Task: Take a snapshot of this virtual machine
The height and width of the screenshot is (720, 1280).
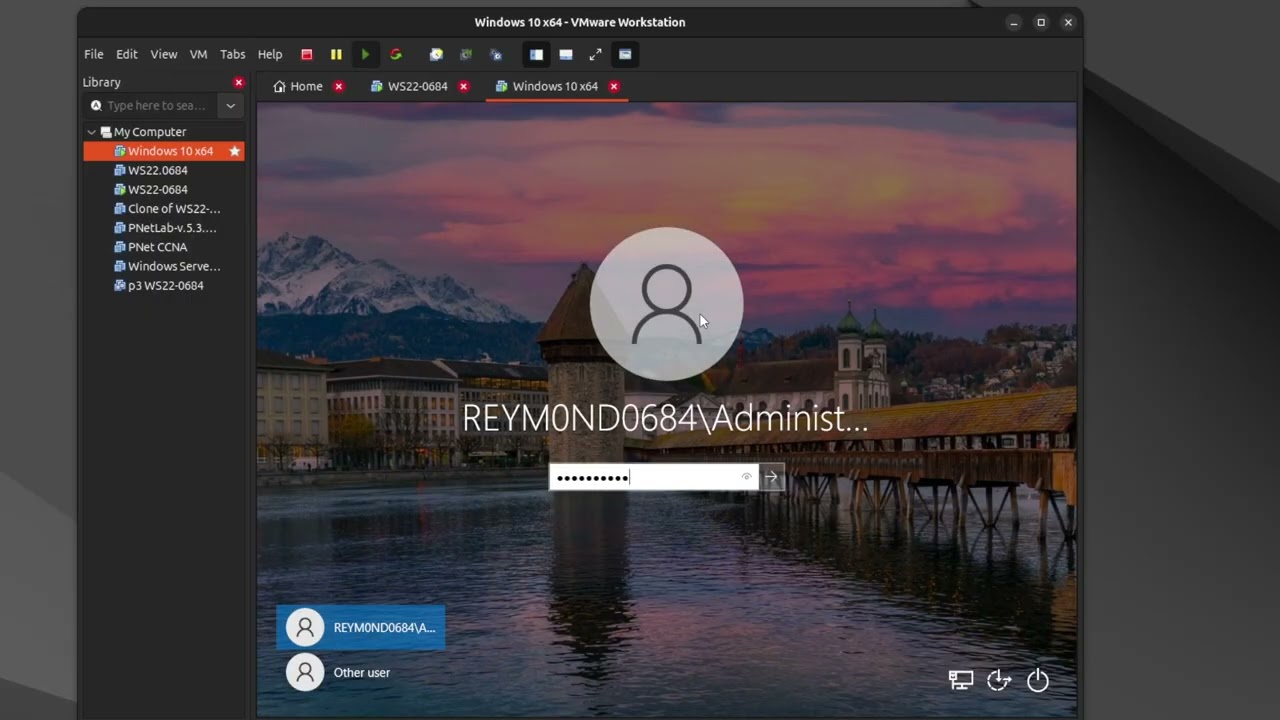Action: 436,54
